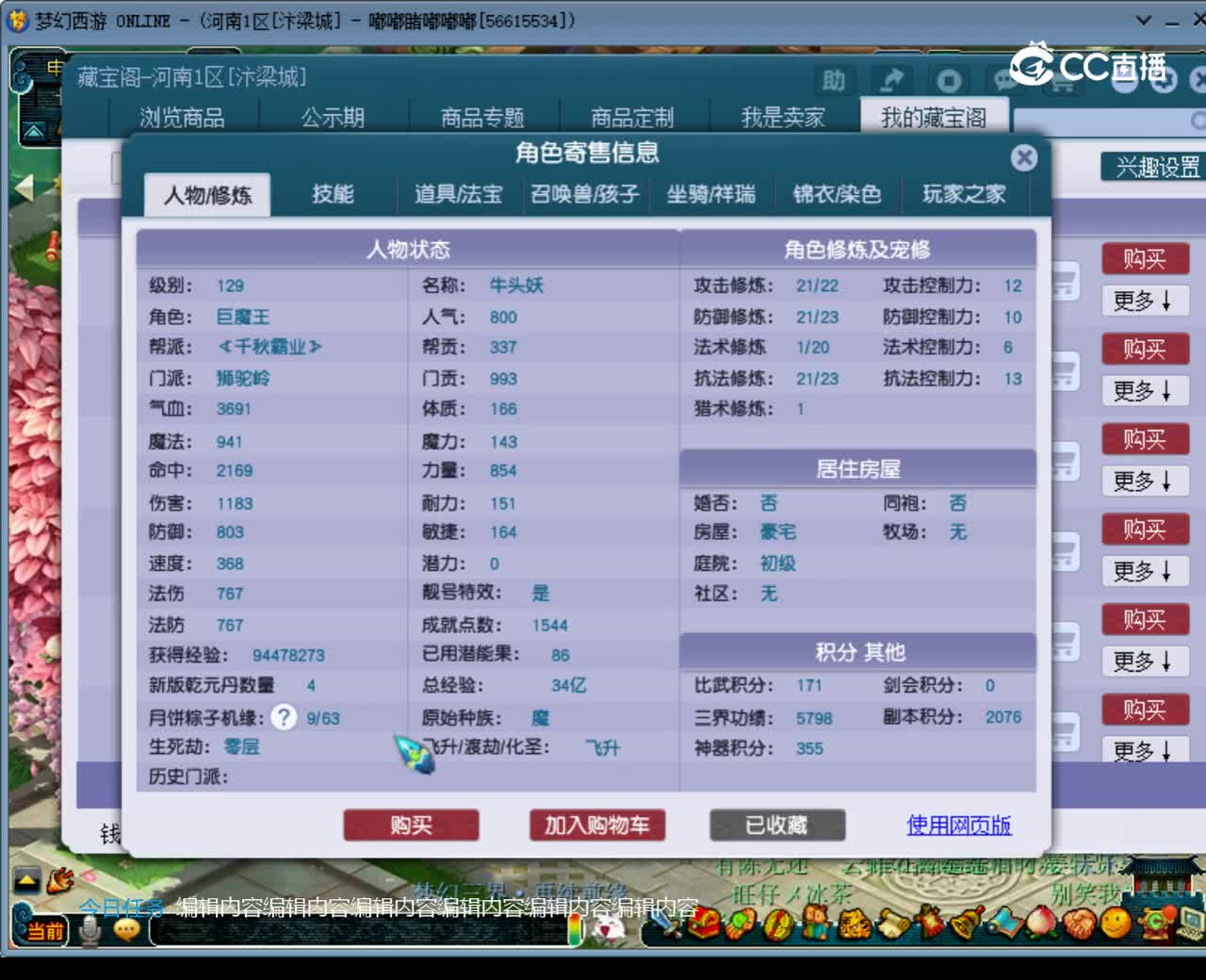Click the golden bell icon
Screen dimensions: 1206x980
pyautogui.click(x=967, y=922)
